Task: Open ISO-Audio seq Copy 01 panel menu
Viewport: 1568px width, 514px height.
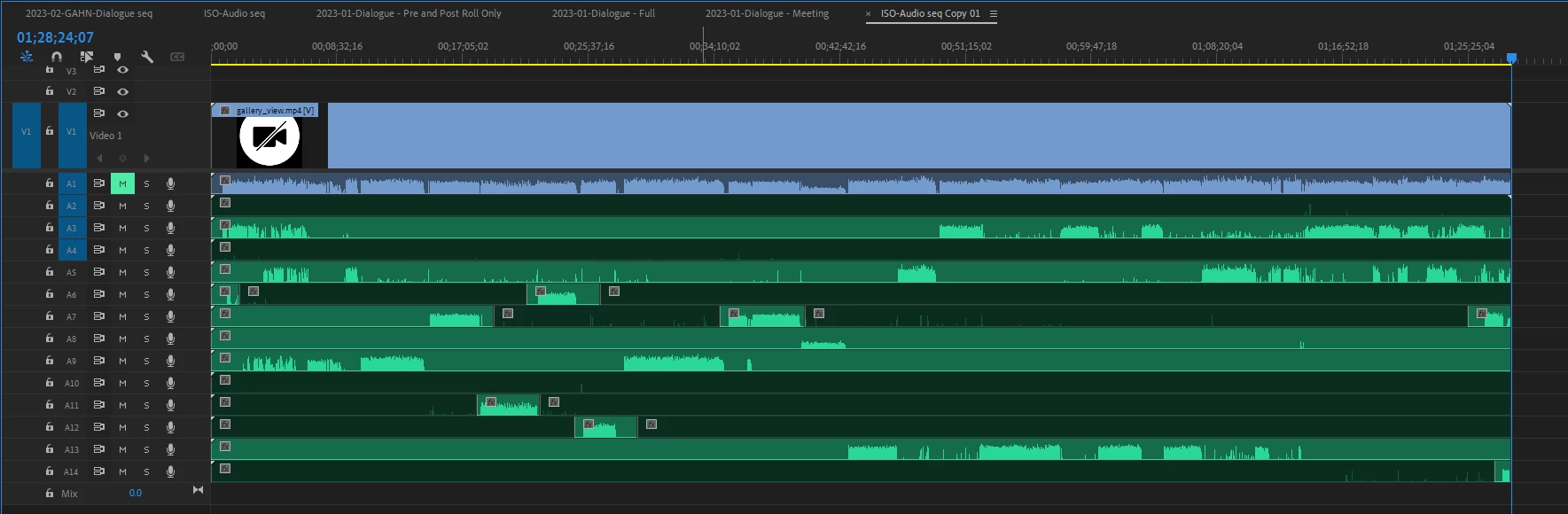Action: click(x=994, y=13)
